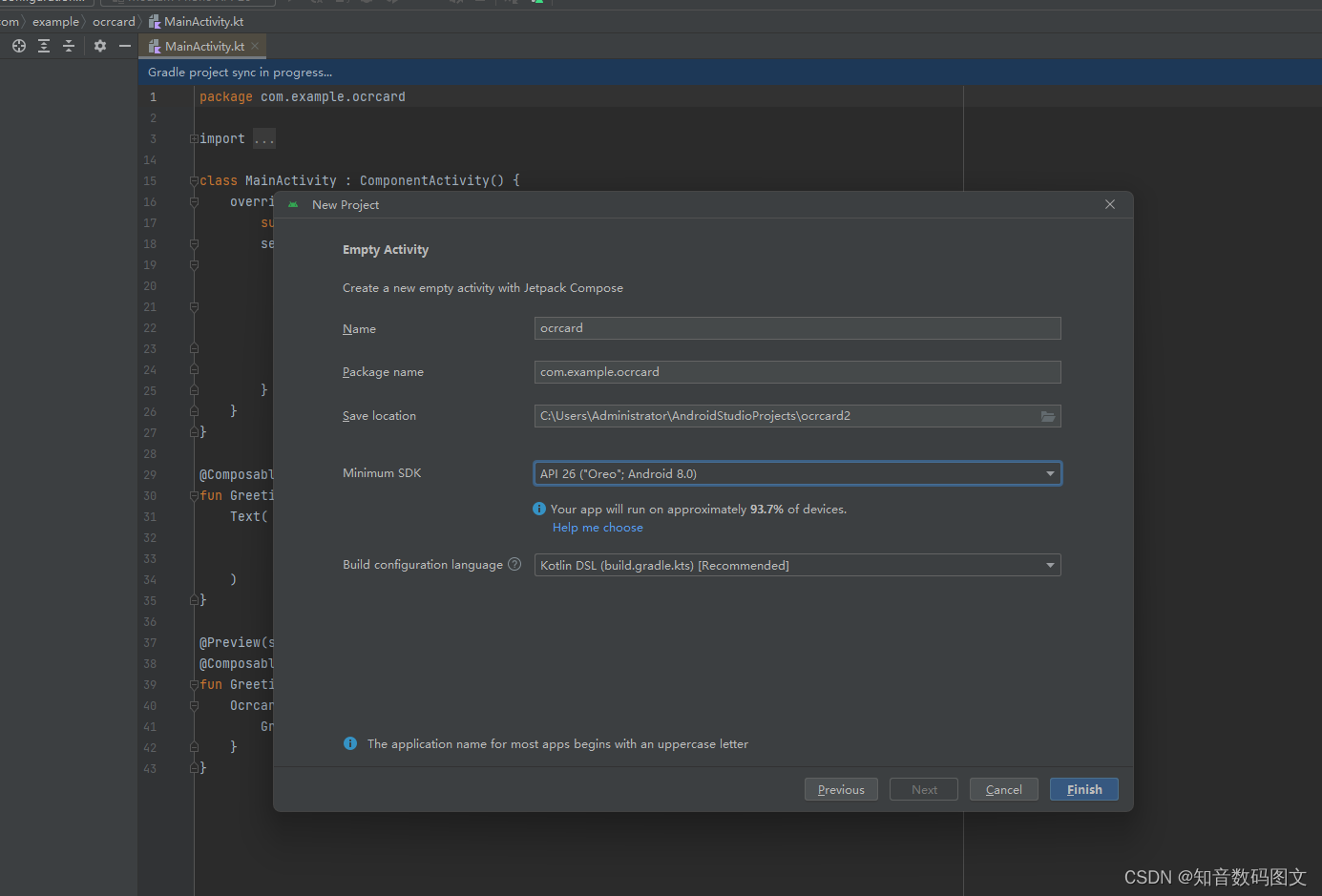
Task: Open the folder browser for Save location
Action: point(1047,415)
